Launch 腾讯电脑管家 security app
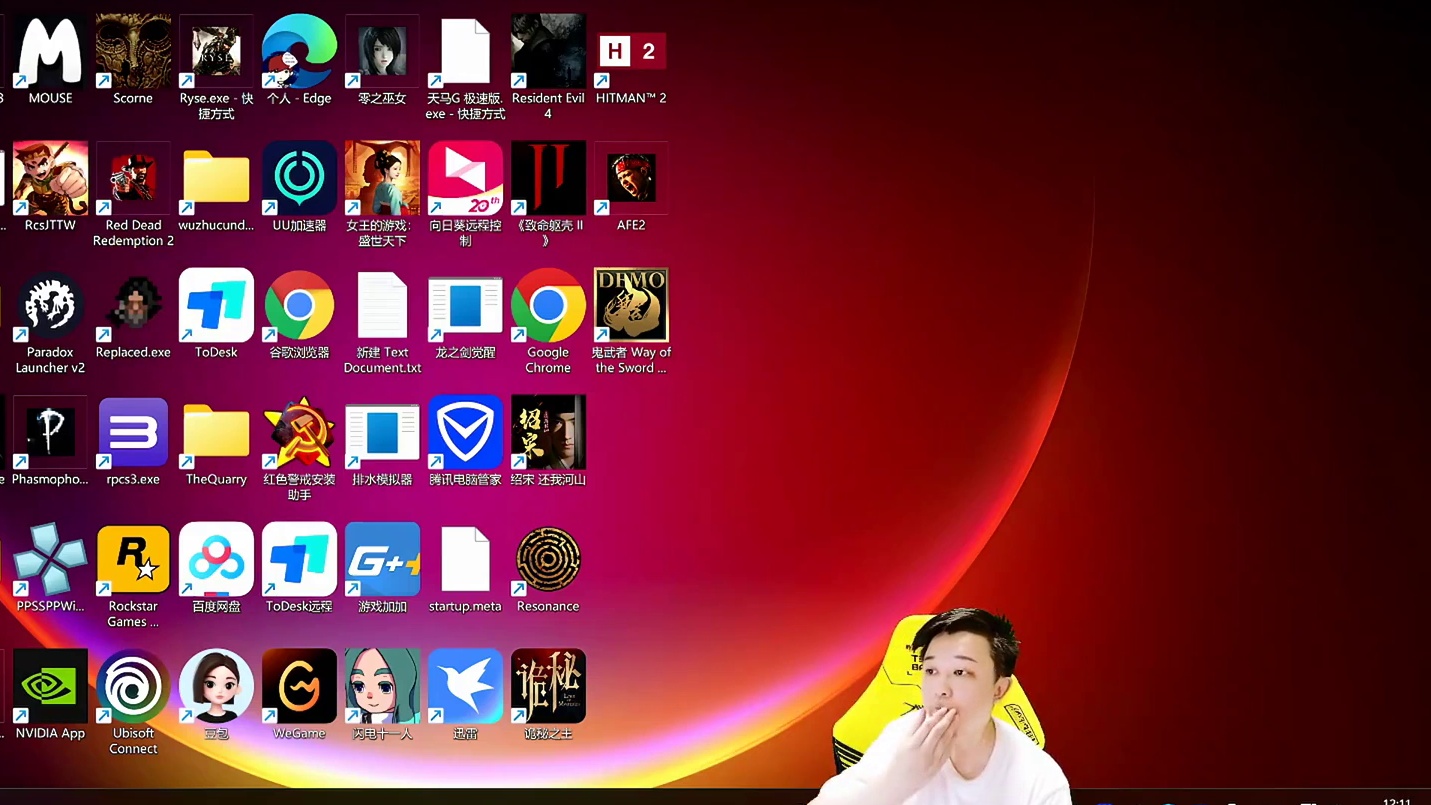Image resolution: width=1431 pixels, height=805 pixels. point(465,433)
